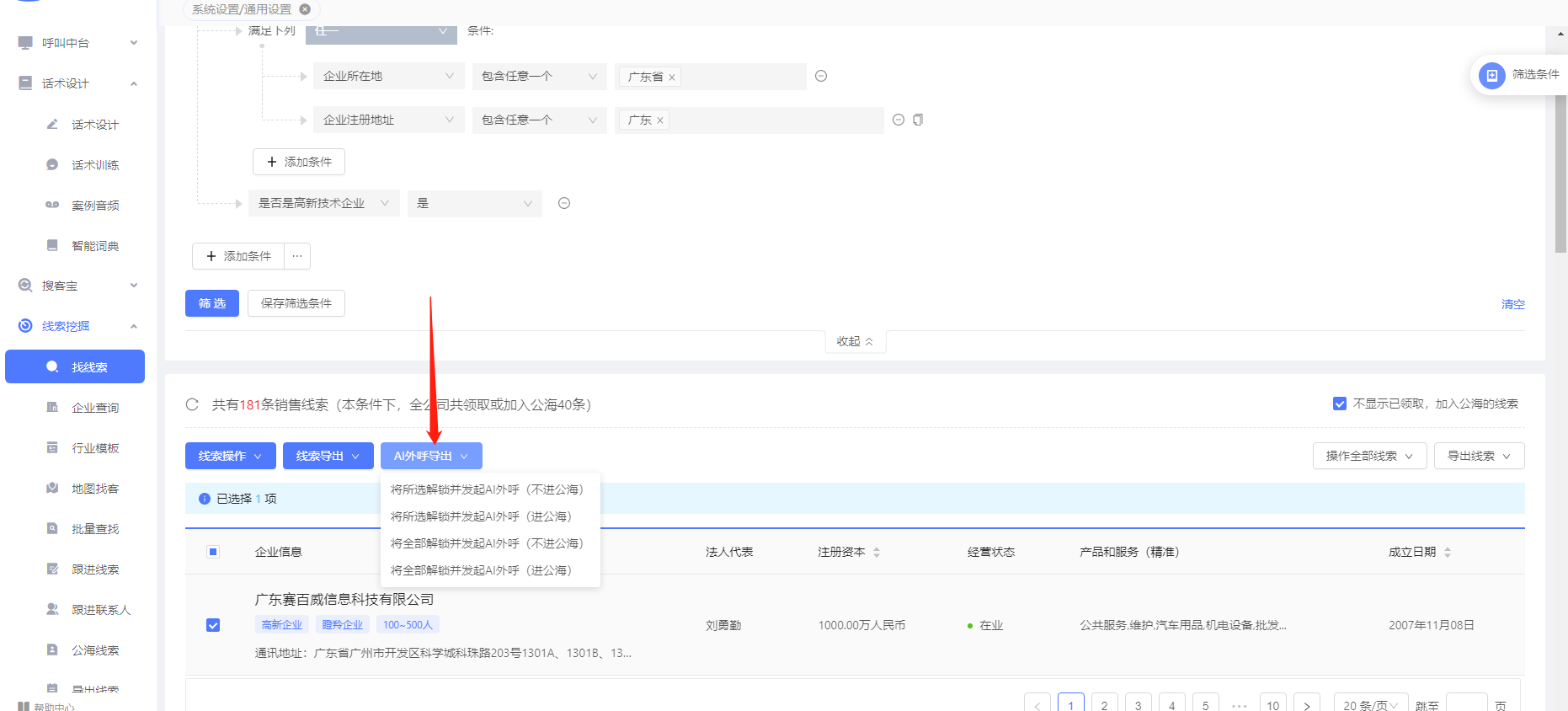Viewport: 1568px width, 711px height.
Task: Select the 找线索 menu item
Action: [75, 366]
